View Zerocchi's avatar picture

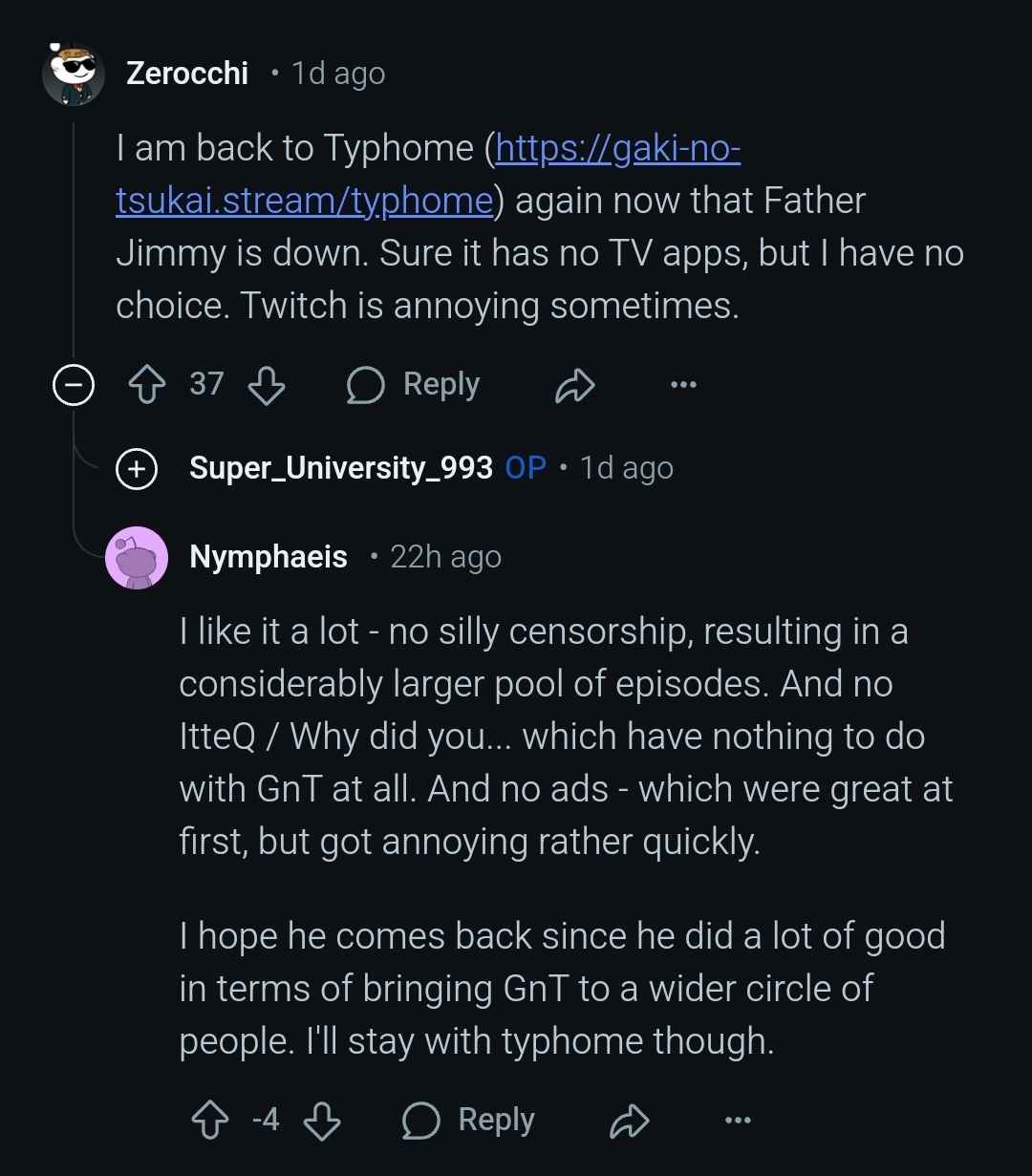[x=74, y=73]
